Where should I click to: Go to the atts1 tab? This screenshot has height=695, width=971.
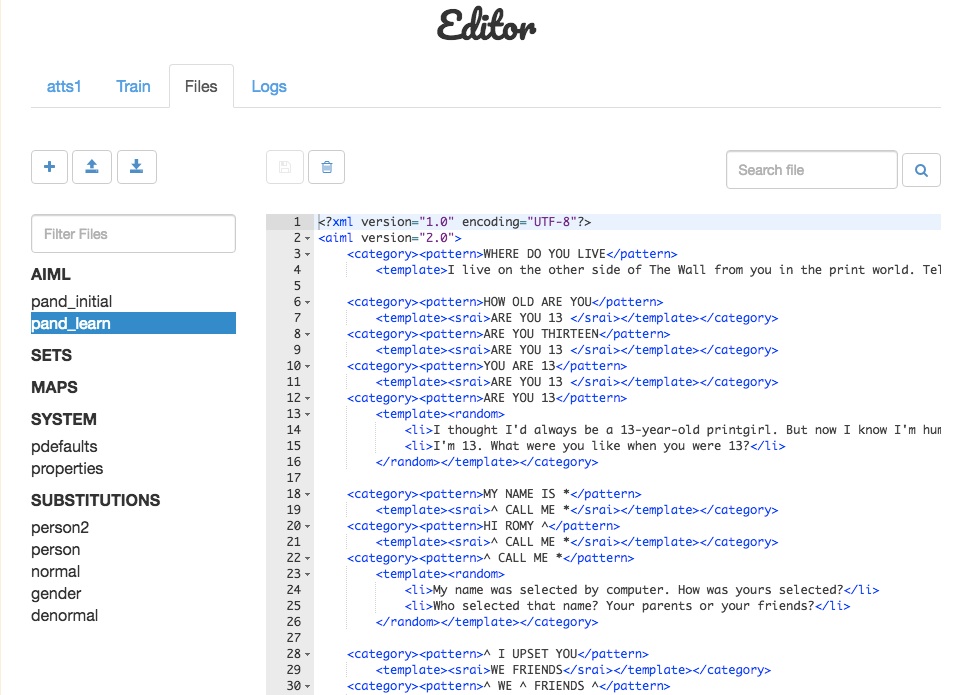pyautogui.click(x=64, y=86)
